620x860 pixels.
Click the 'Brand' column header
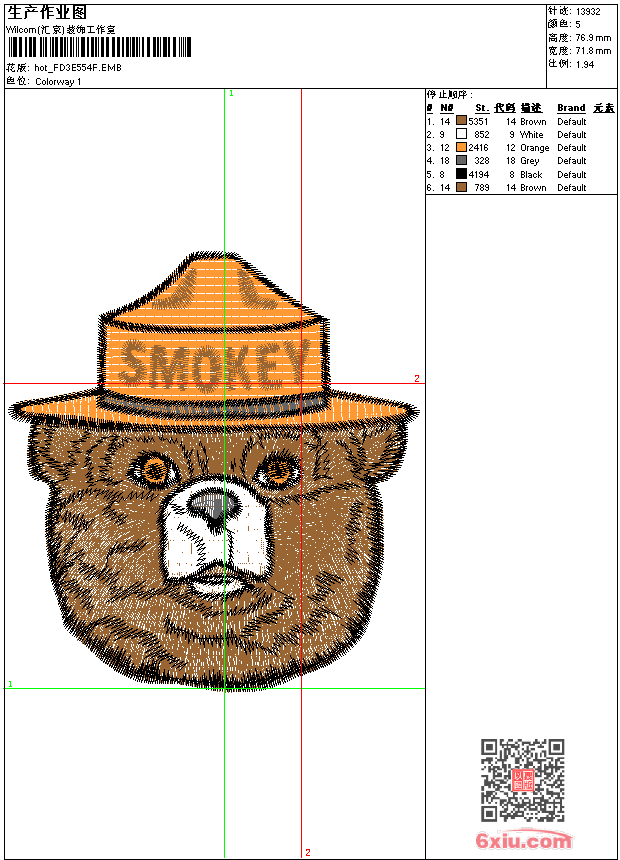(x=571, y=108)
